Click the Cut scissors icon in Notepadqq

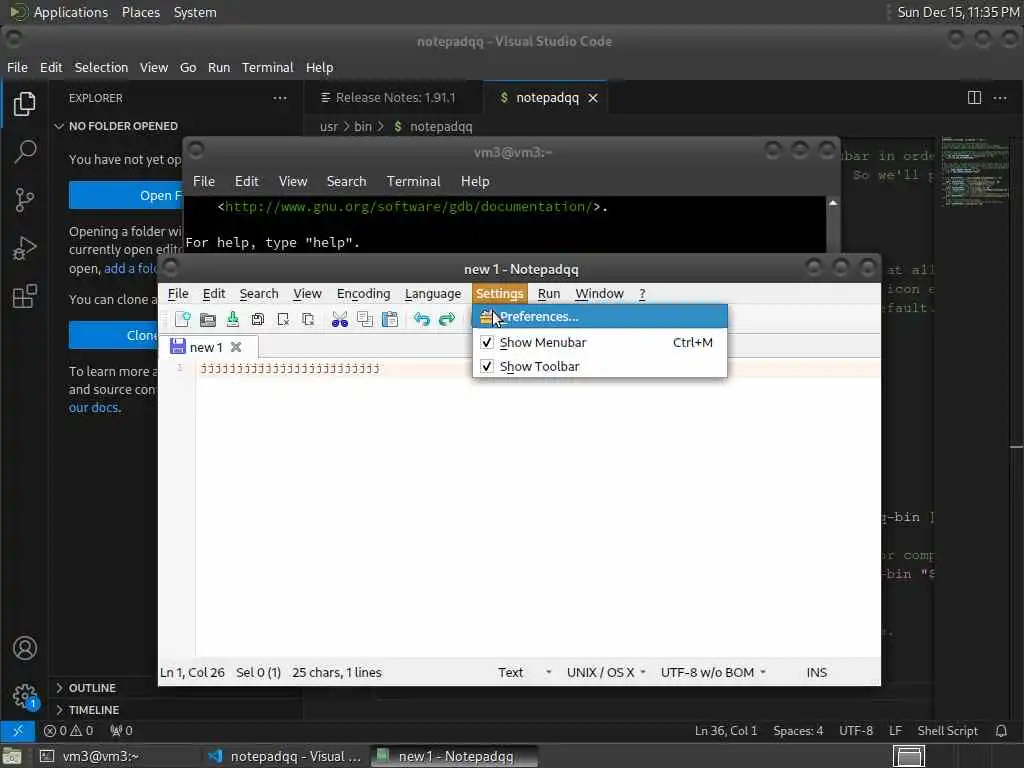(x=340, y=319)
